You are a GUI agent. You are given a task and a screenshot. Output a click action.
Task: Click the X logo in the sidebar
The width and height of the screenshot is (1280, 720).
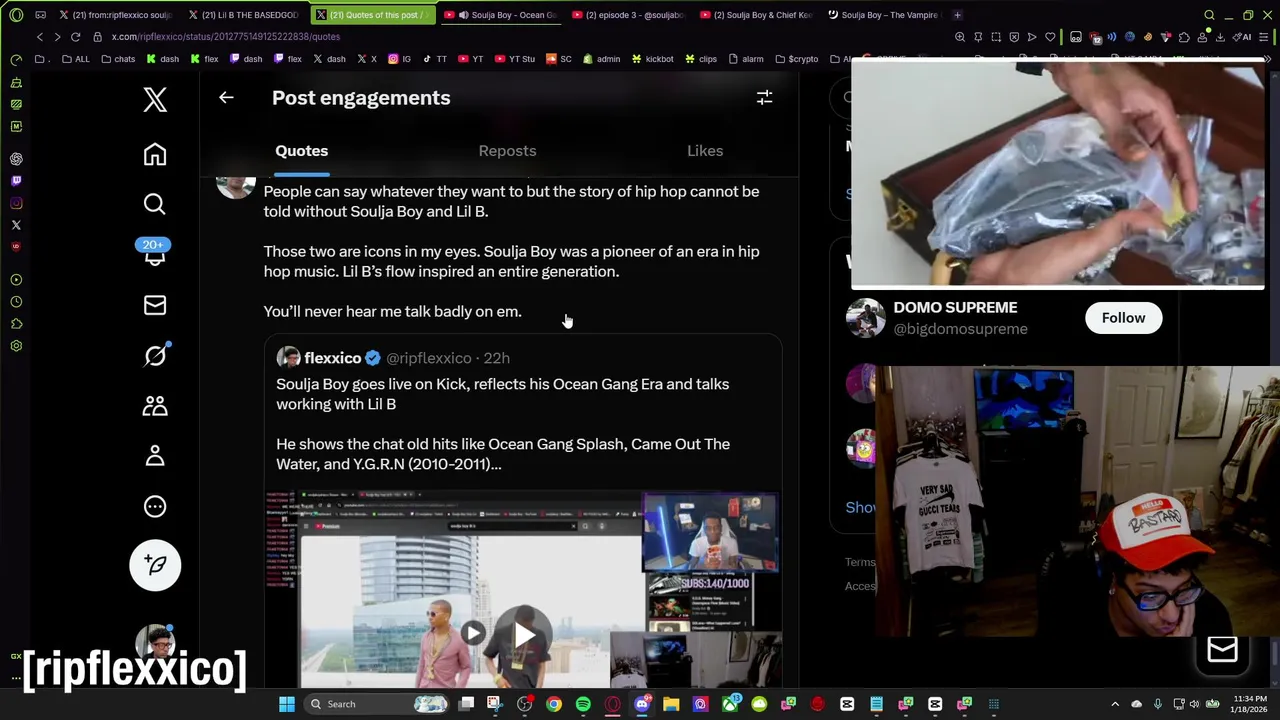click(x=154, y=99)
